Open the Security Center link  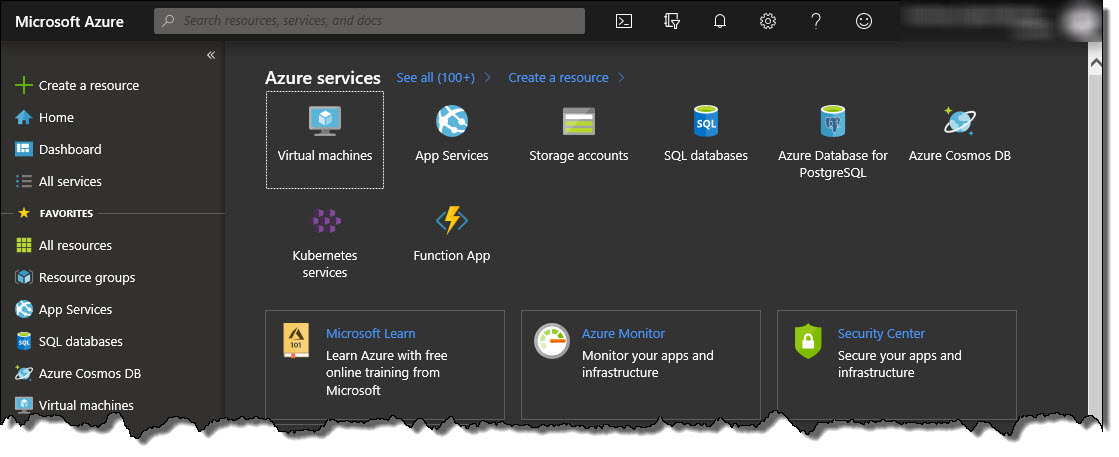coord(881,333)
